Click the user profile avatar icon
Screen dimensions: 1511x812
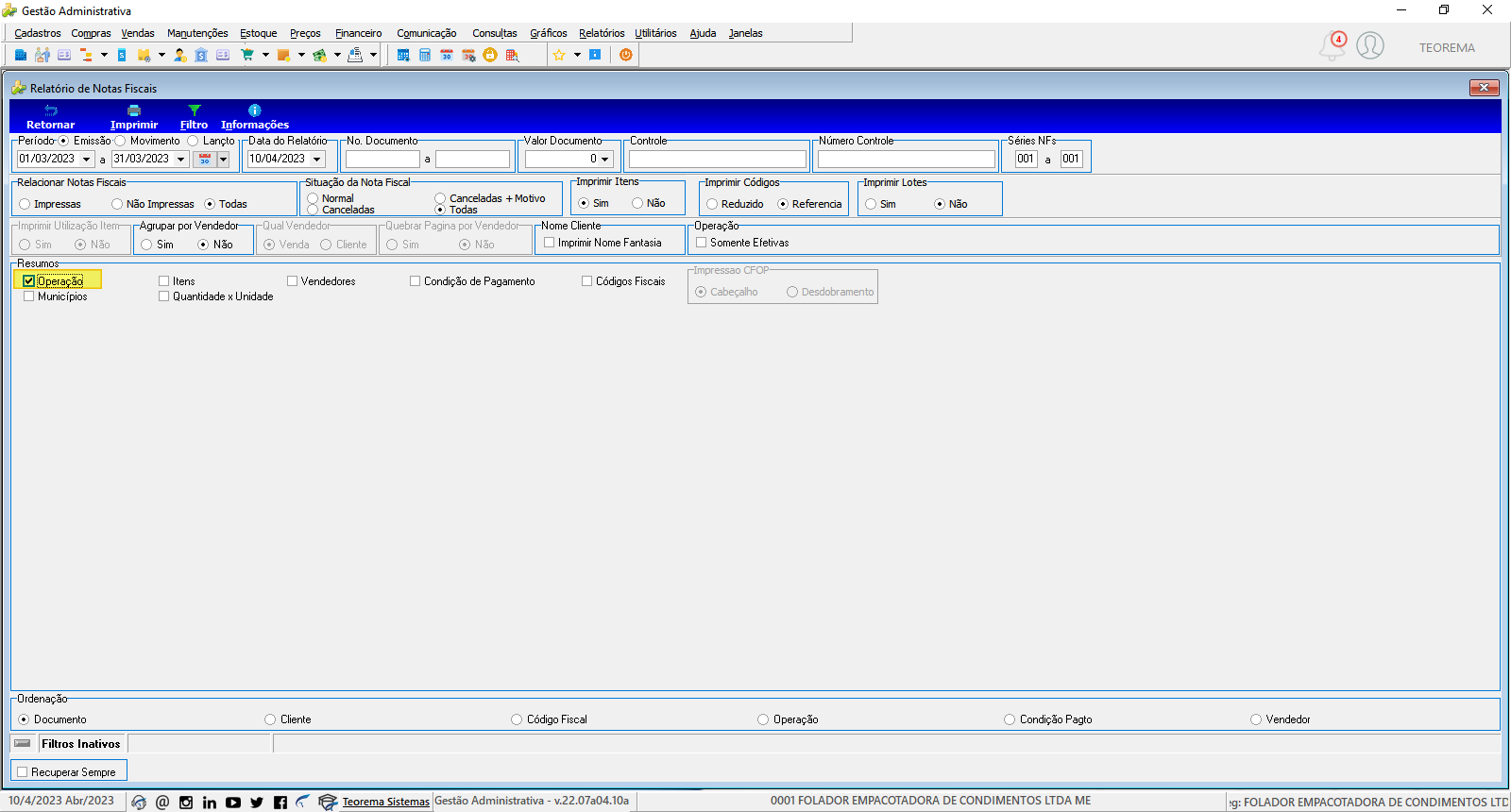1370,45
